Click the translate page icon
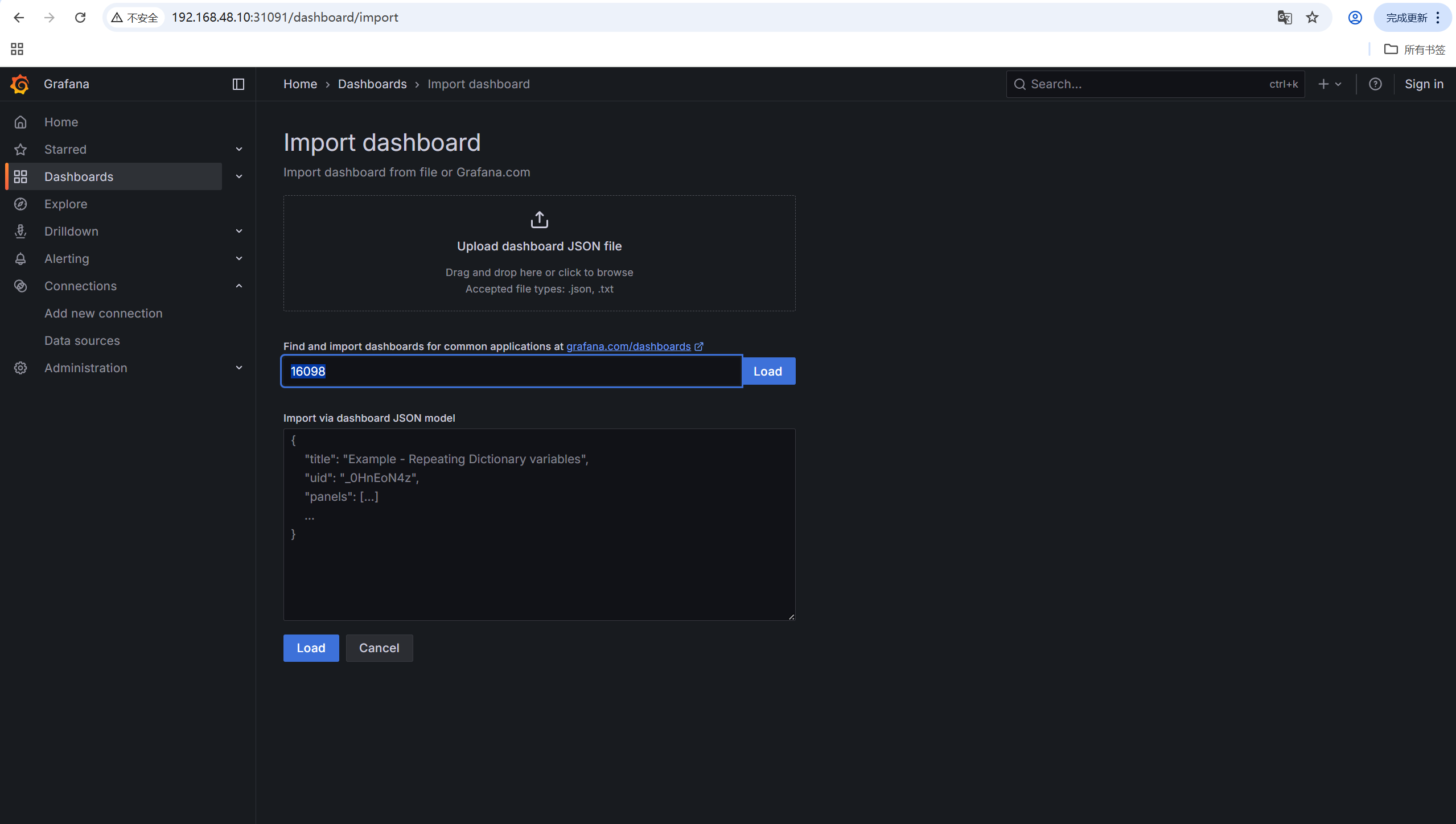The width and height of the screenshot is (1456, 824). [1284, 18]
